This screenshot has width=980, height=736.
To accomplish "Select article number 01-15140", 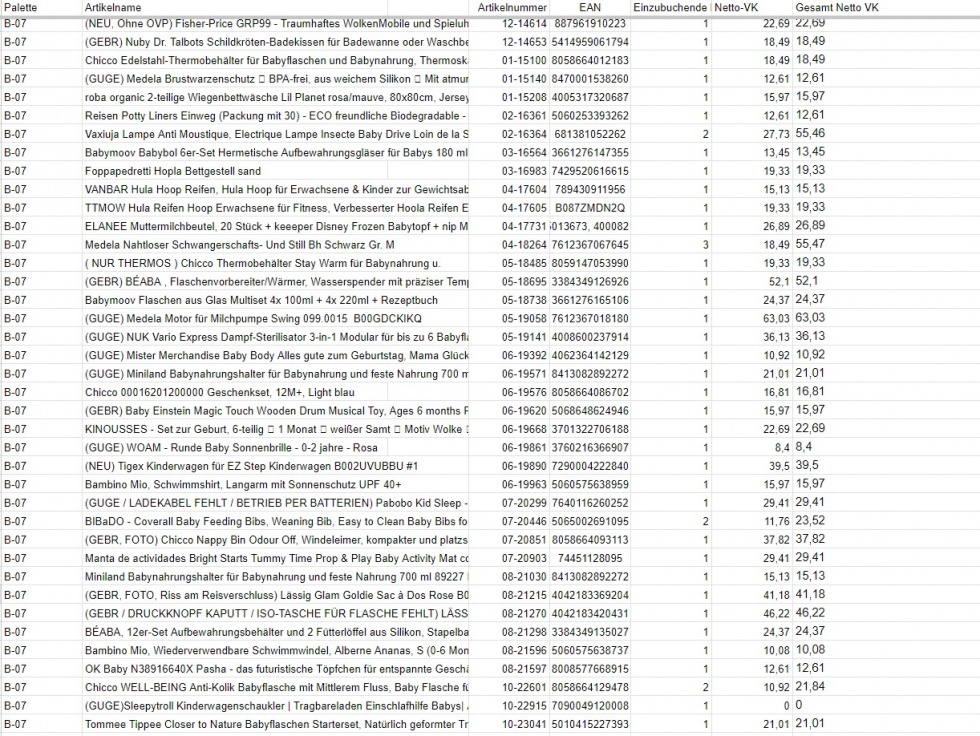I will (509, 79).
